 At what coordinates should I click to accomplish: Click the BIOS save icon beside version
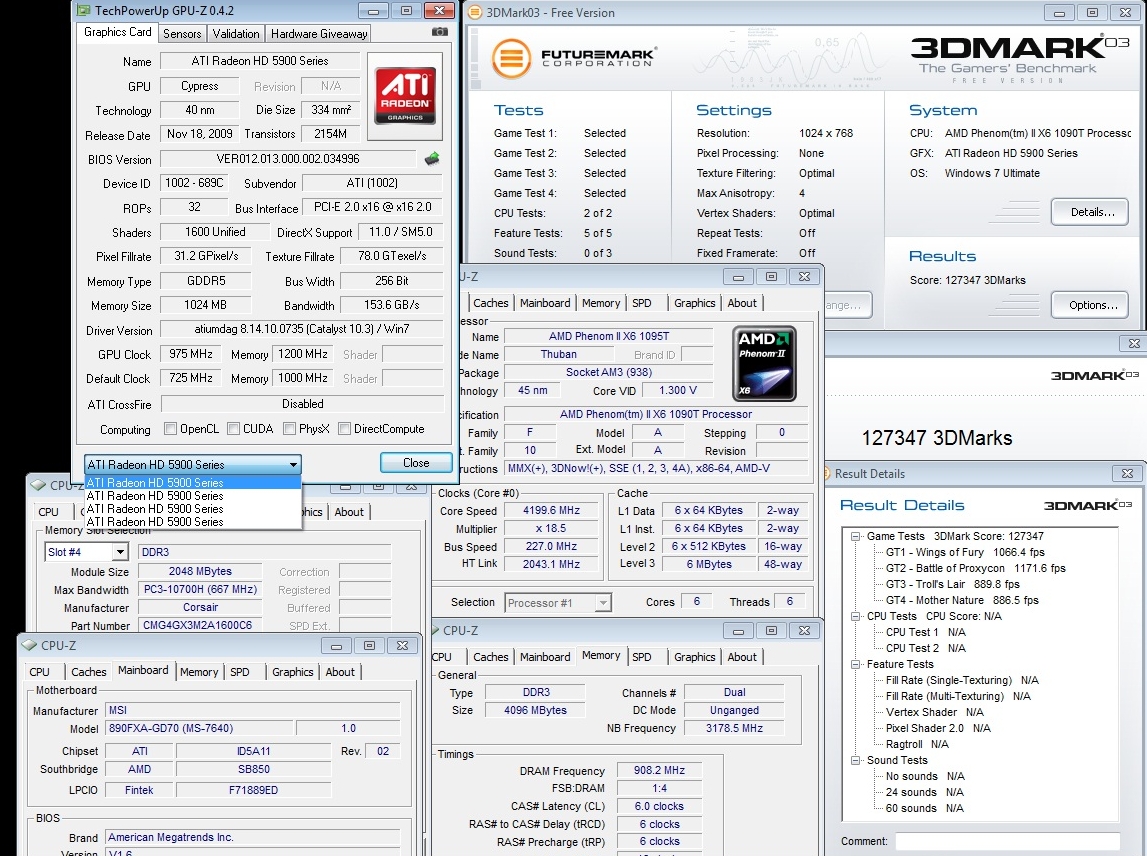click(432, 158)
